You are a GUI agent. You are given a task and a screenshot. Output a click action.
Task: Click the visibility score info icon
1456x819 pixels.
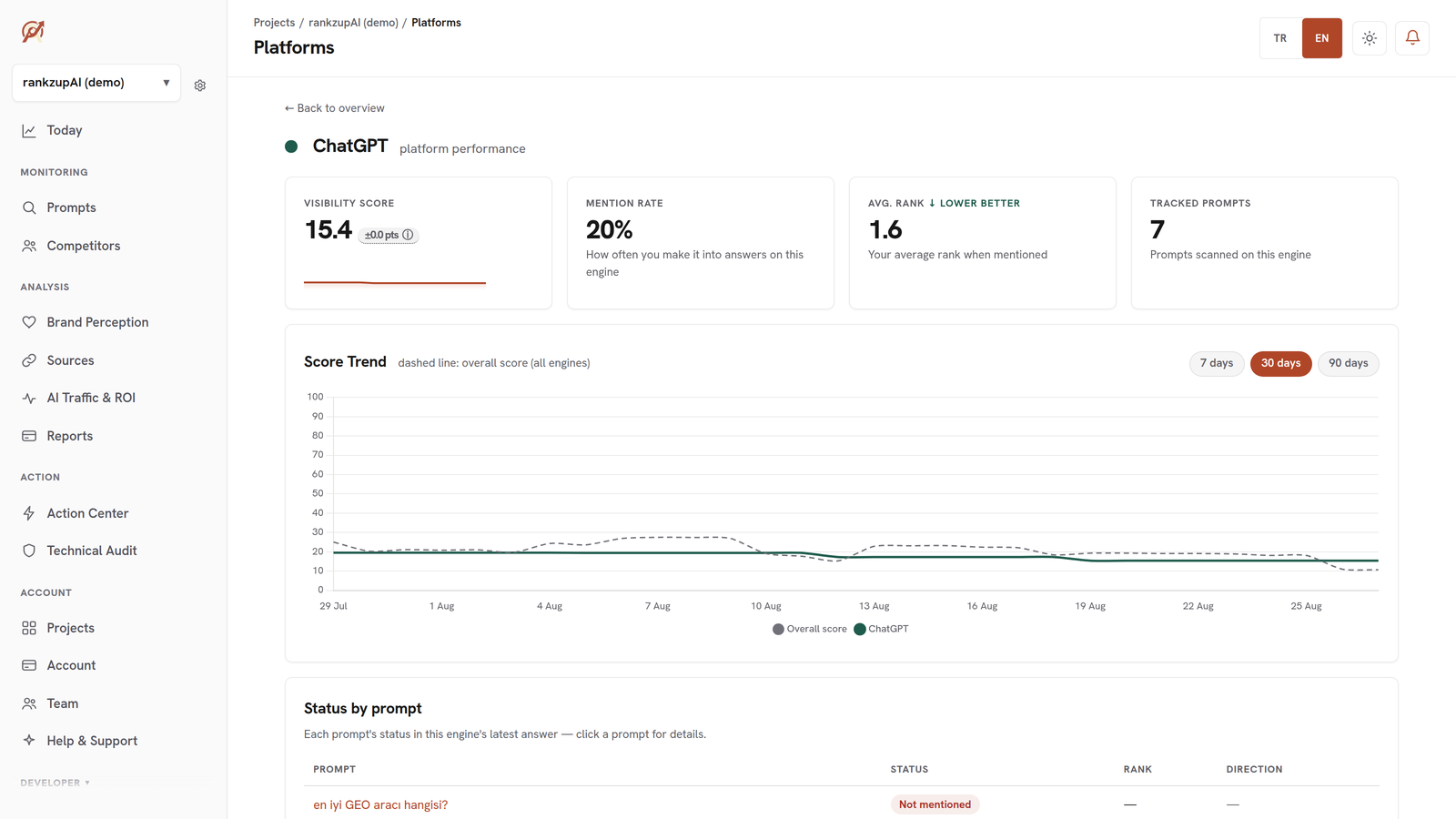pyautogui.click(x=408, y=235)
